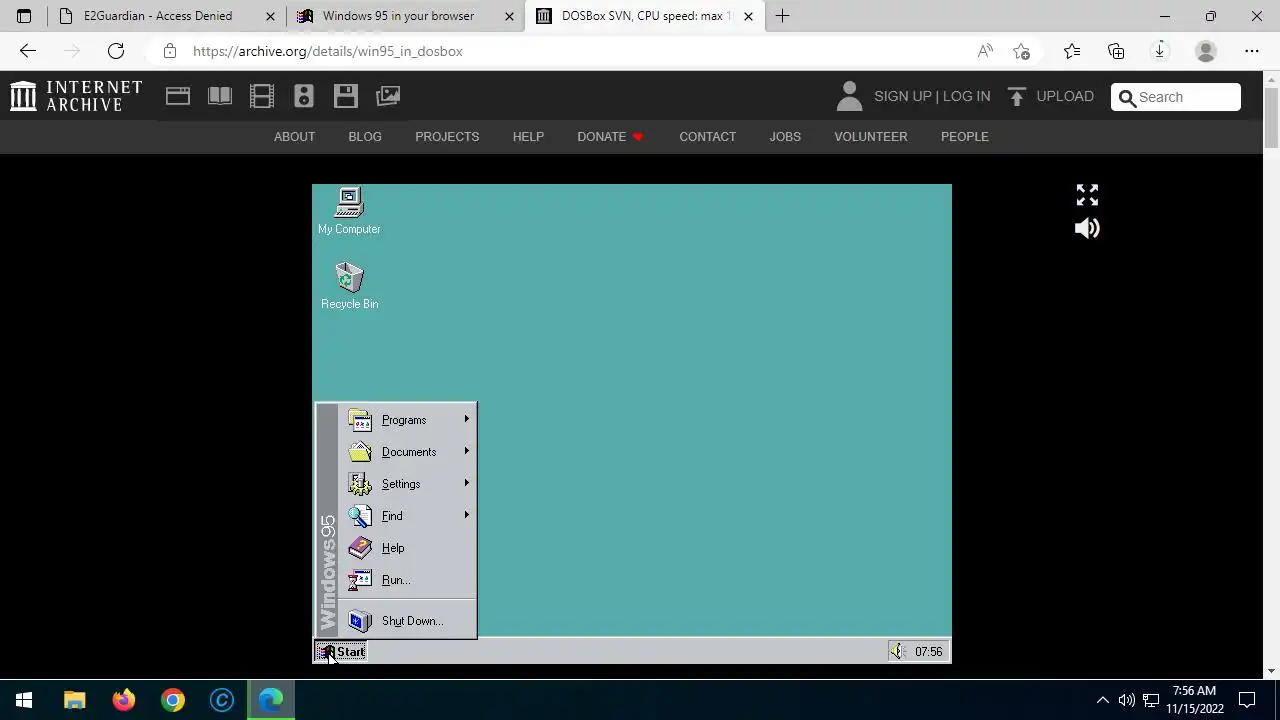The width and height of the screenshot is (1280, 720).
Task: Open Internet Archive web section icon
Action: [178, 96]
